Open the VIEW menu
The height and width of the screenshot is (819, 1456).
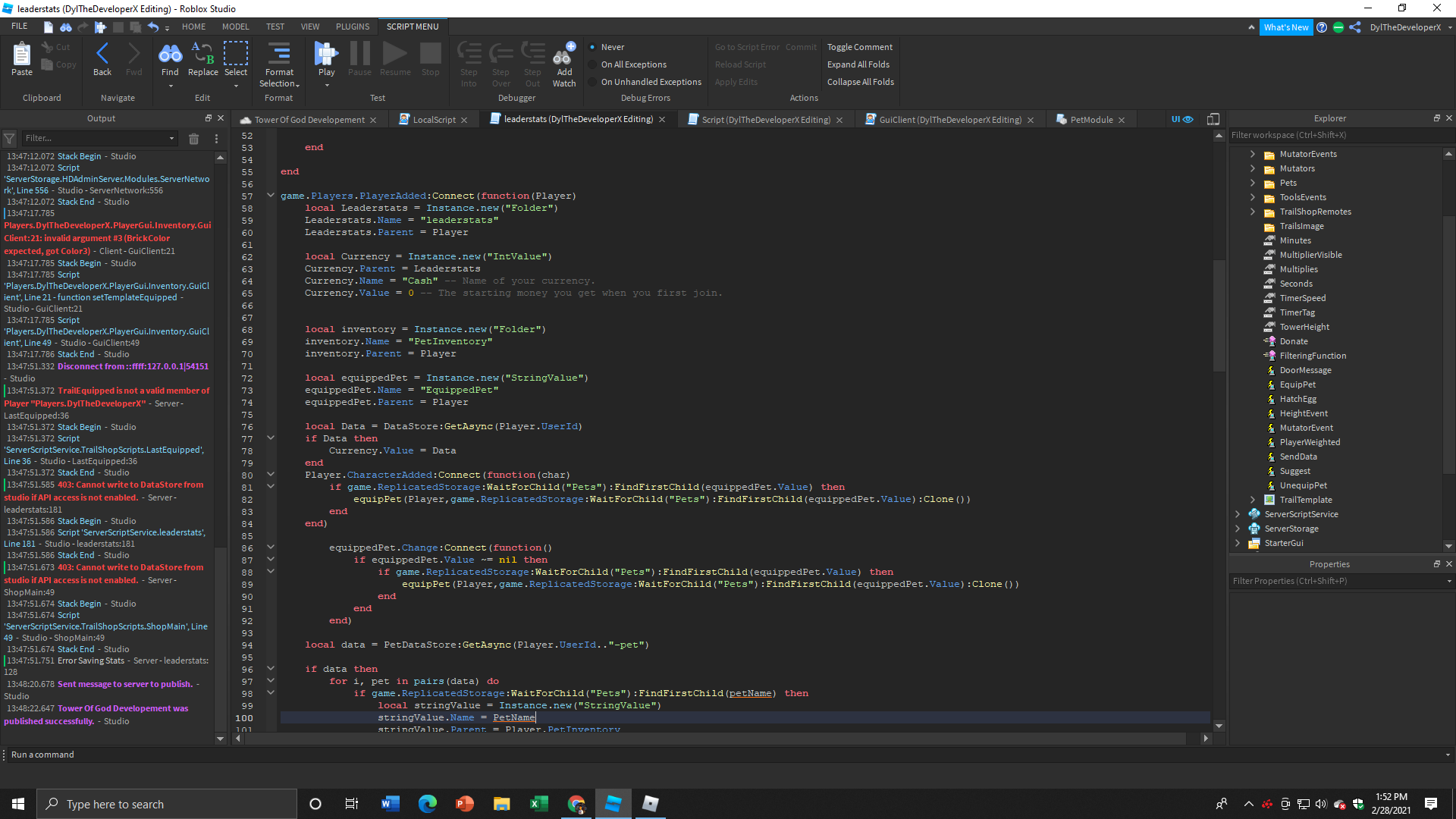point(310,26)
